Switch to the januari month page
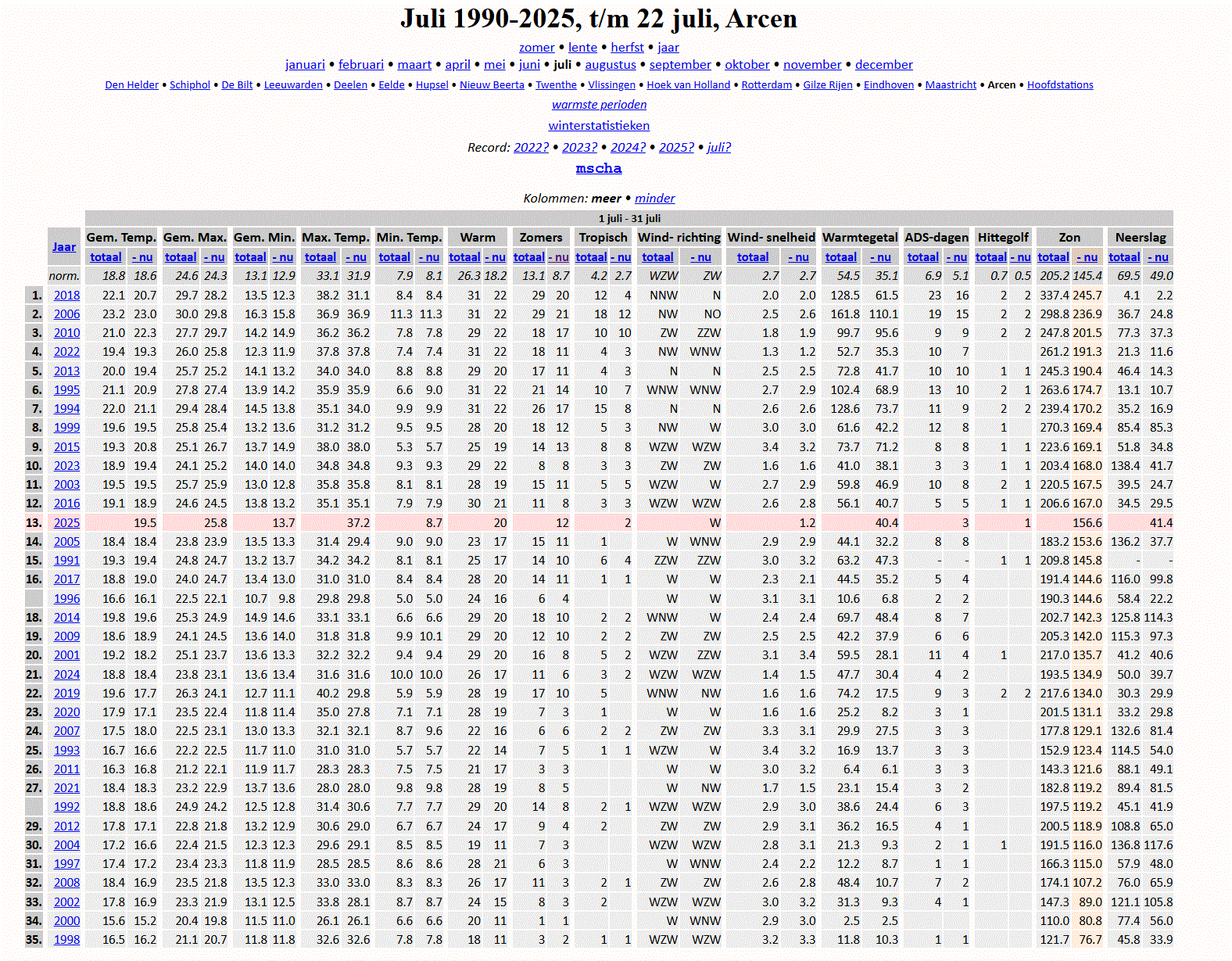The height and width of the screenshot is (961, 1232). [x=305, y=65]
